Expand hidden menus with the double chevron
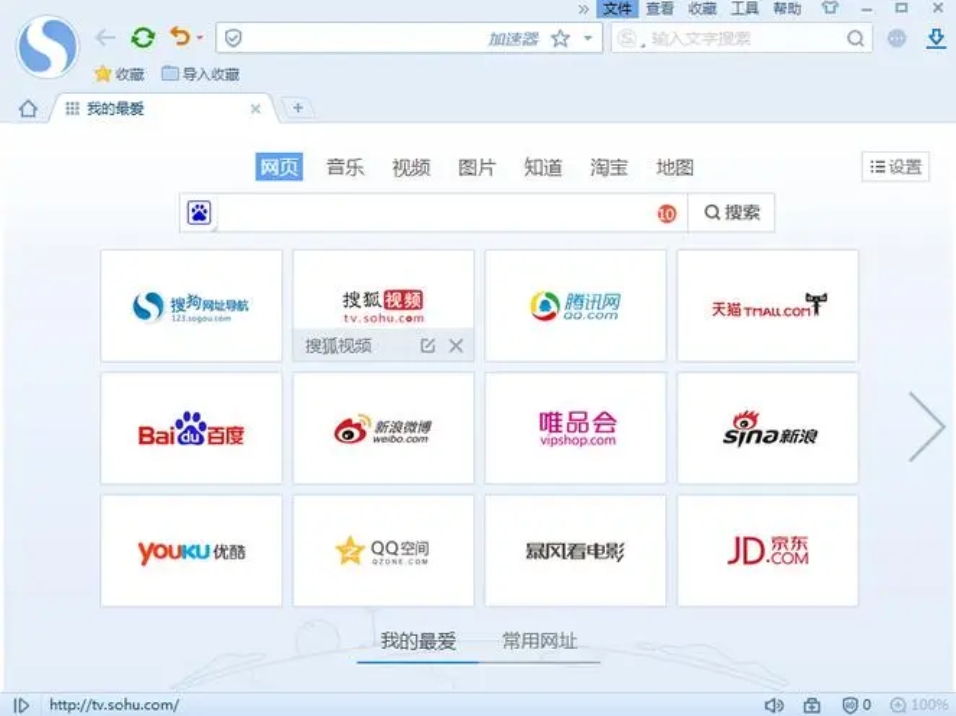The image size is (956, 716). tap(583, 9)
